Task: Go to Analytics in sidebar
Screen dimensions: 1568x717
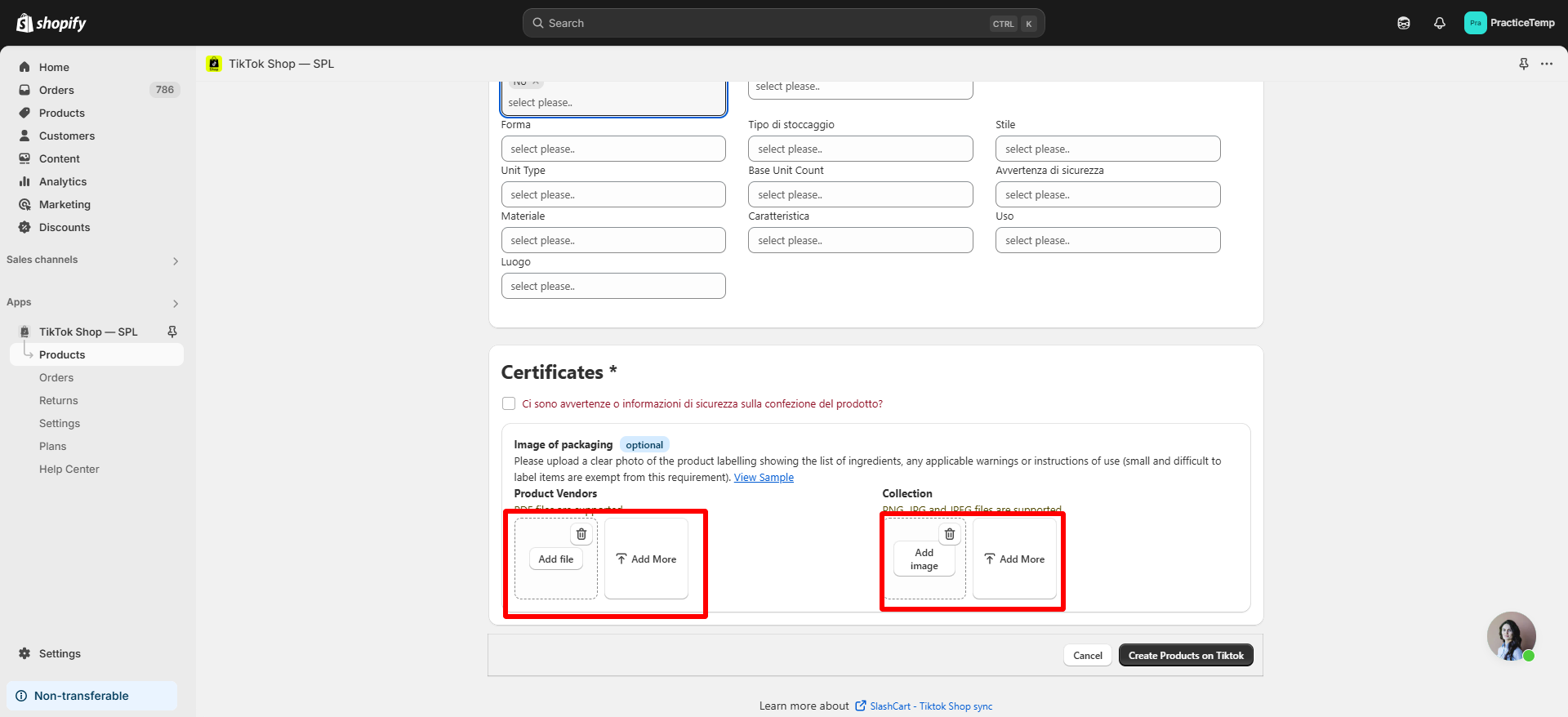Action: [63, 181]
